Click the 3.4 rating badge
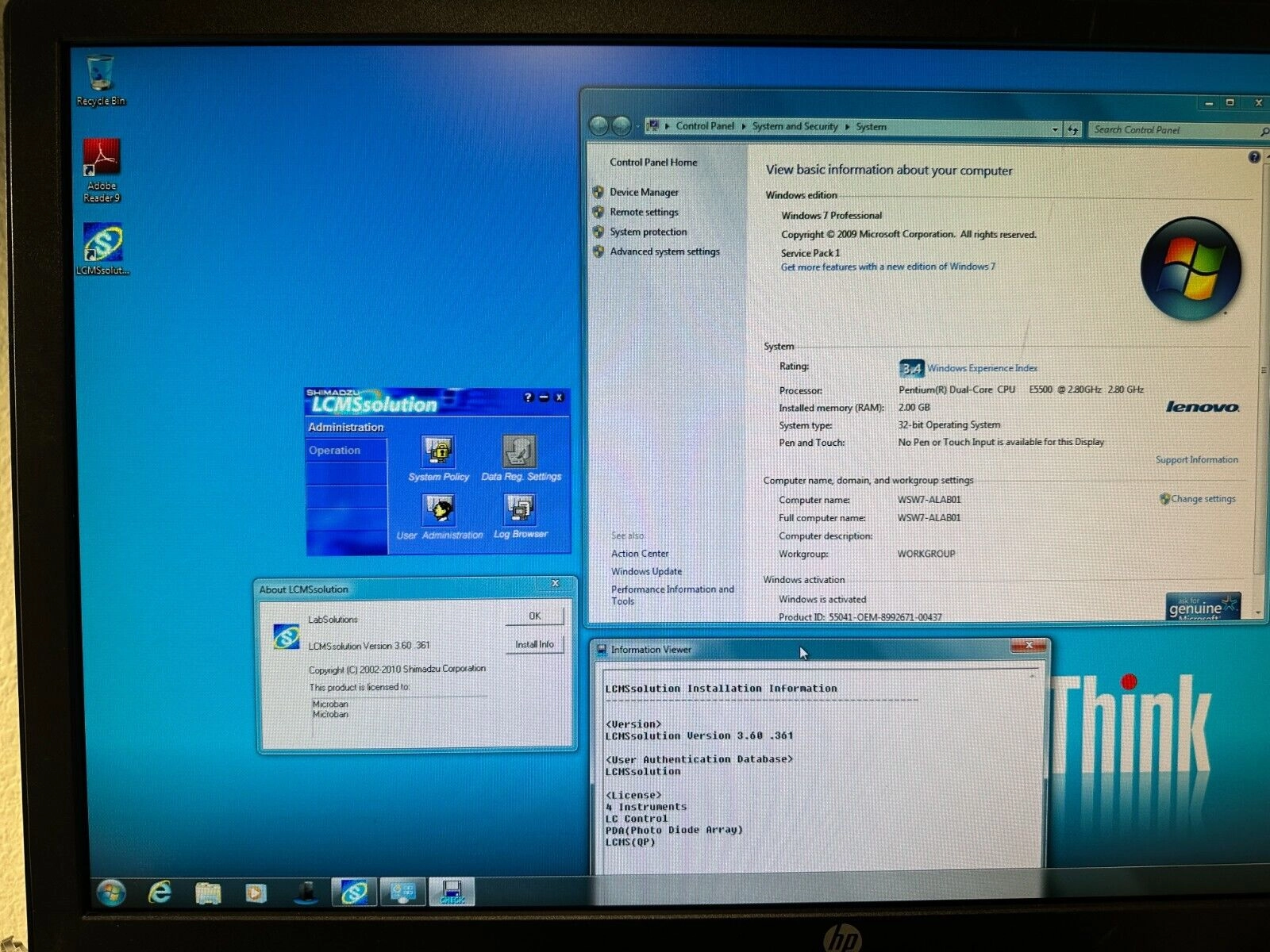Viewport: 1270px width, 952px height. [911, 368]
